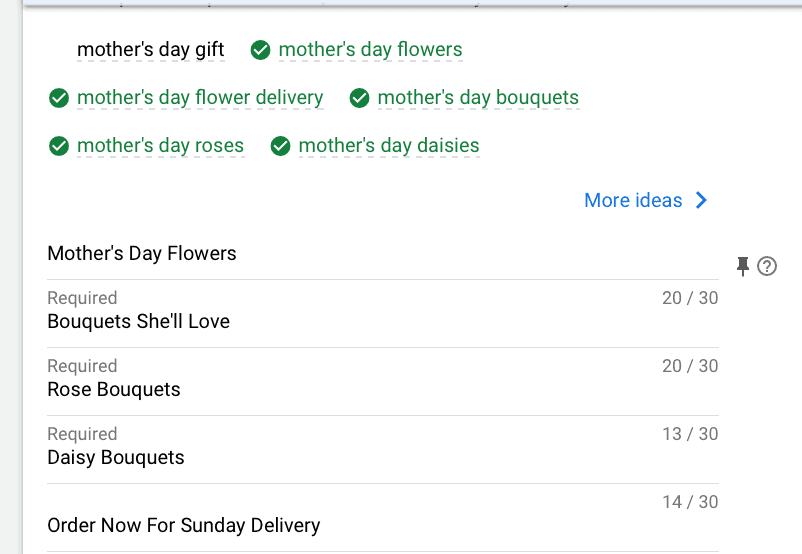
Task: Edit the Daisy Bouquets headline field
Action: 383,449
